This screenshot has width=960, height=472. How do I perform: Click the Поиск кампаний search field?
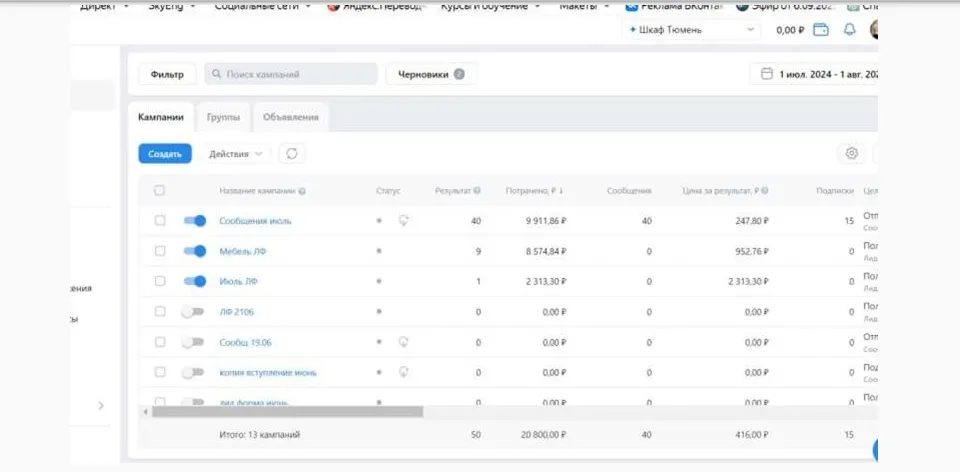click(291, 74)
